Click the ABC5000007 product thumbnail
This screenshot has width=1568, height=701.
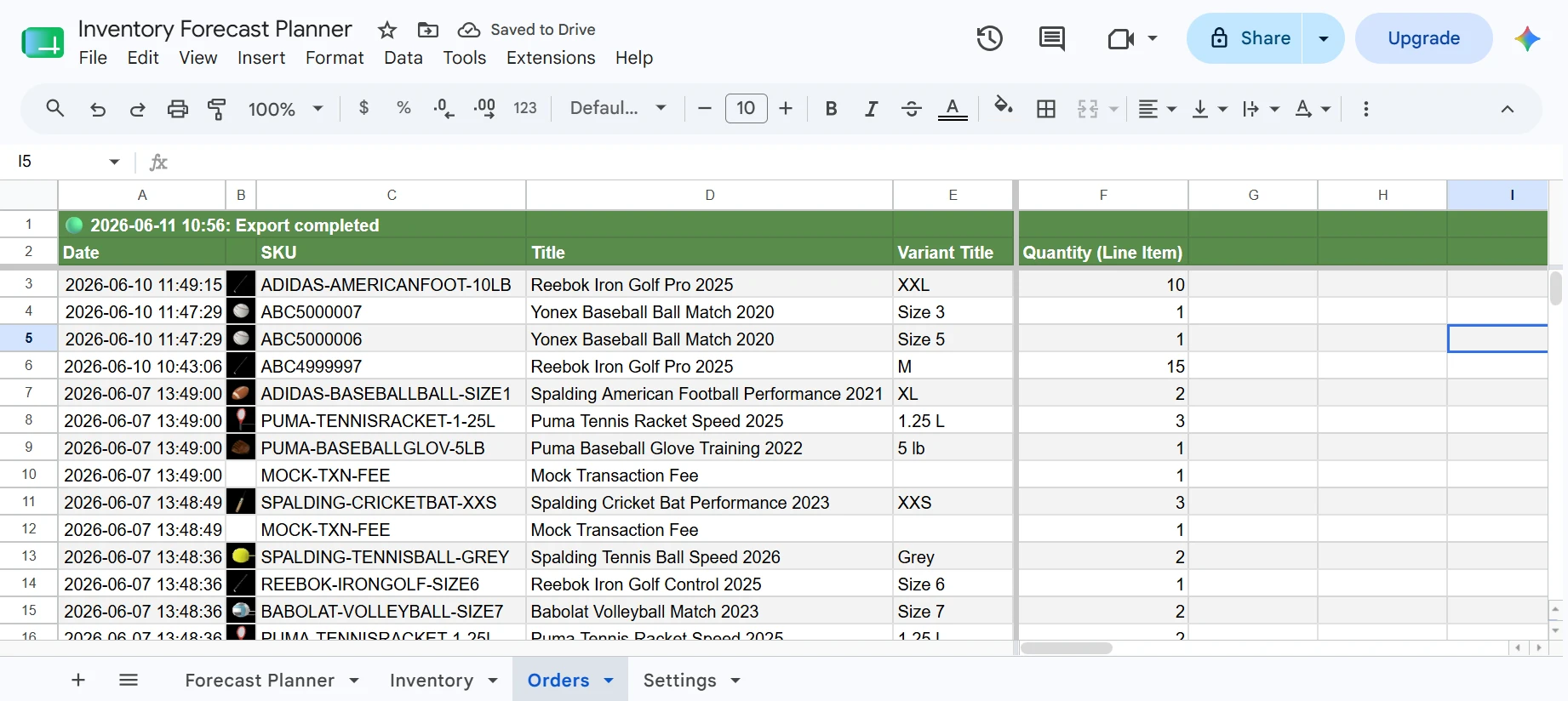(241, 311)
